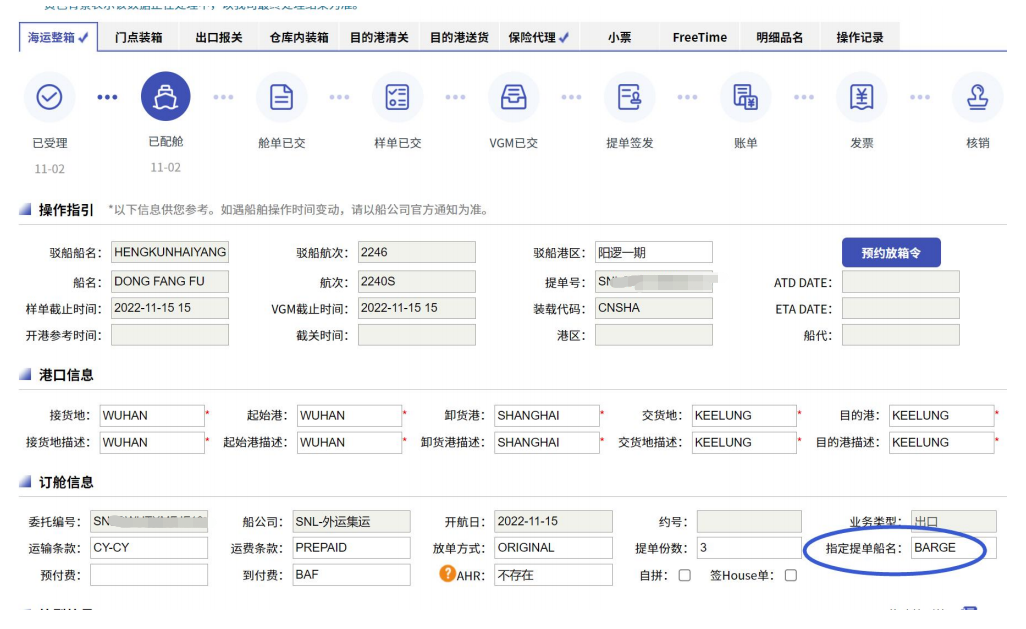This screenshot has width=1026, height=629.
Task: Click the 驳船航次 field 2246
Action: tap(417, 252)
